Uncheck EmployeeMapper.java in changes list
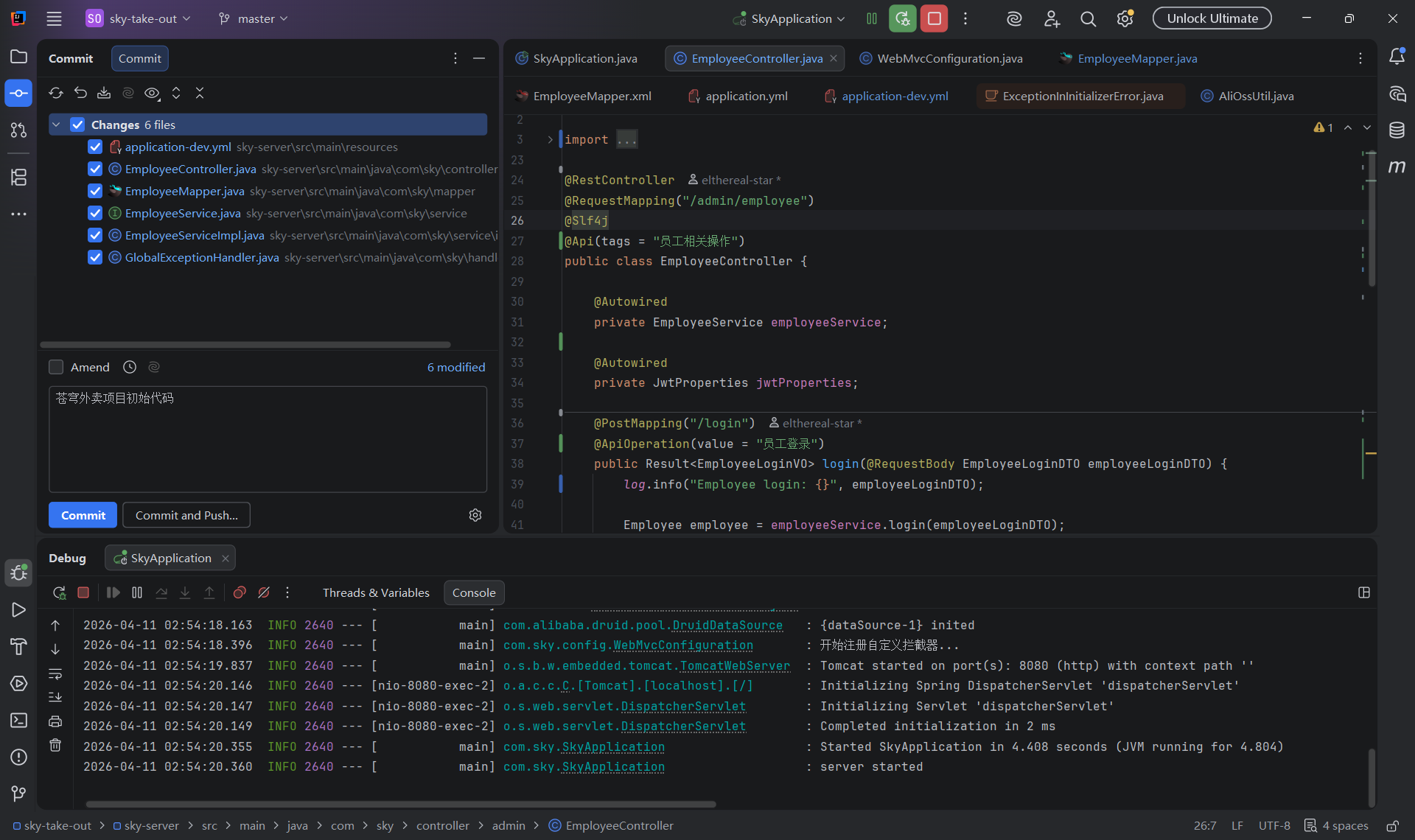 95,191
